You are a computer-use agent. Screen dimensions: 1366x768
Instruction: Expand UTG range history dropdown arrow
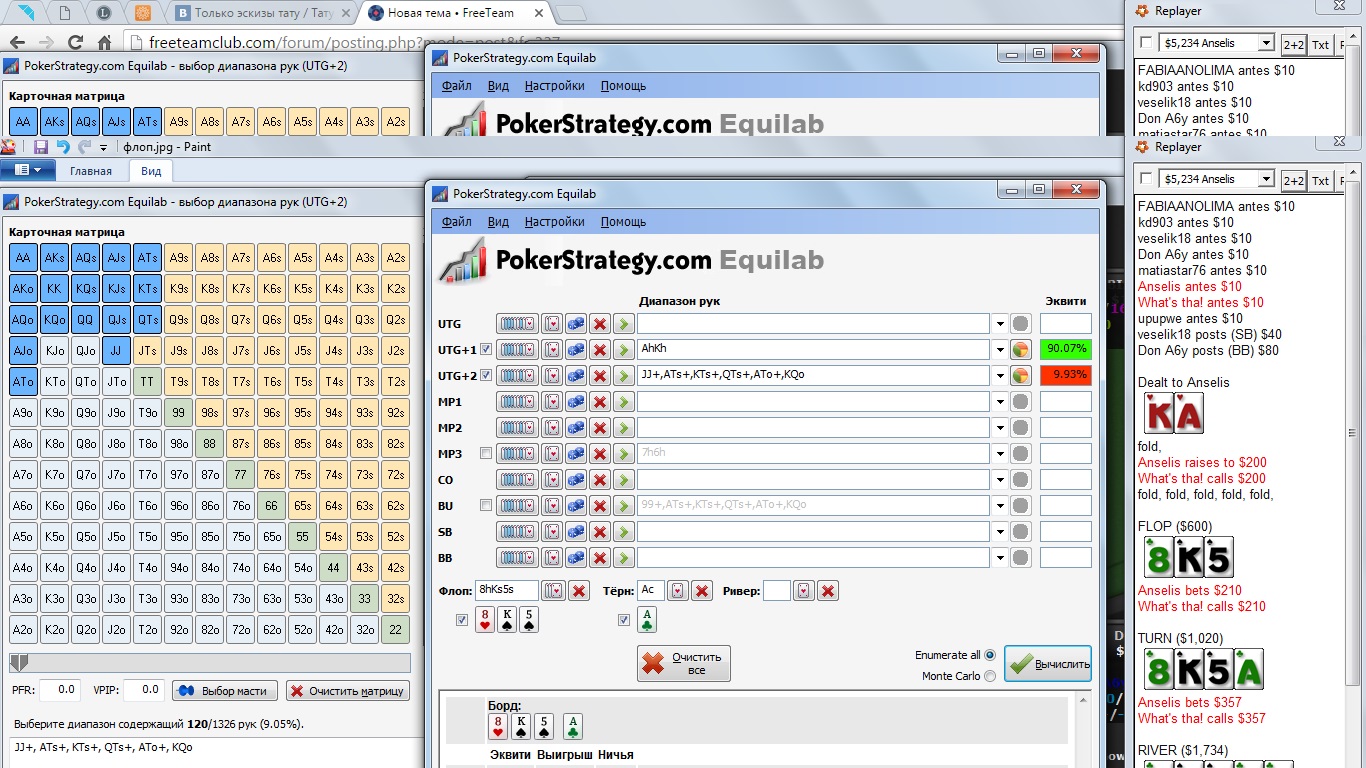click(x=999, y=324)
